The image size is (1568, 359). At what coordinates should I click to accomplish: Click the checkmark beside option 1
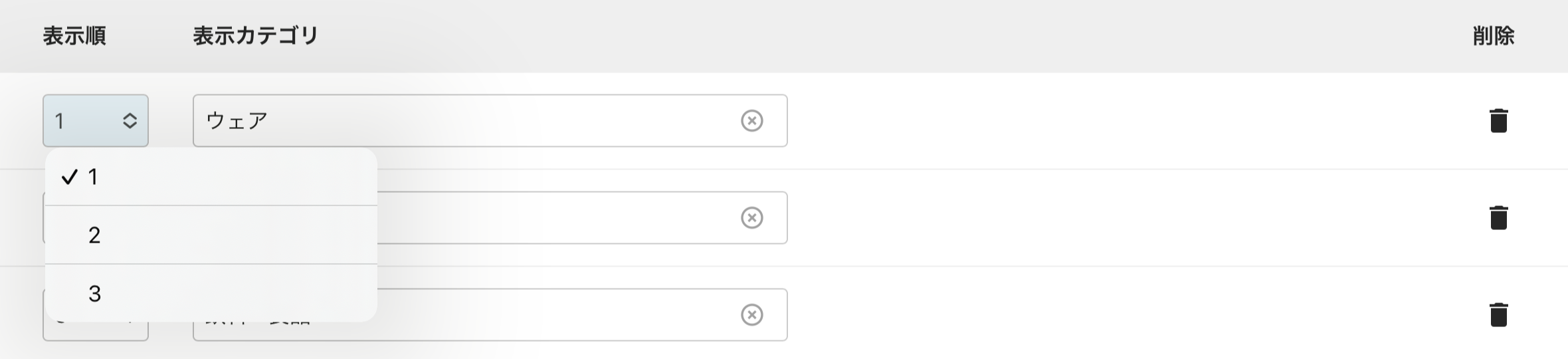pyautogui.click(x=69, y=177)
